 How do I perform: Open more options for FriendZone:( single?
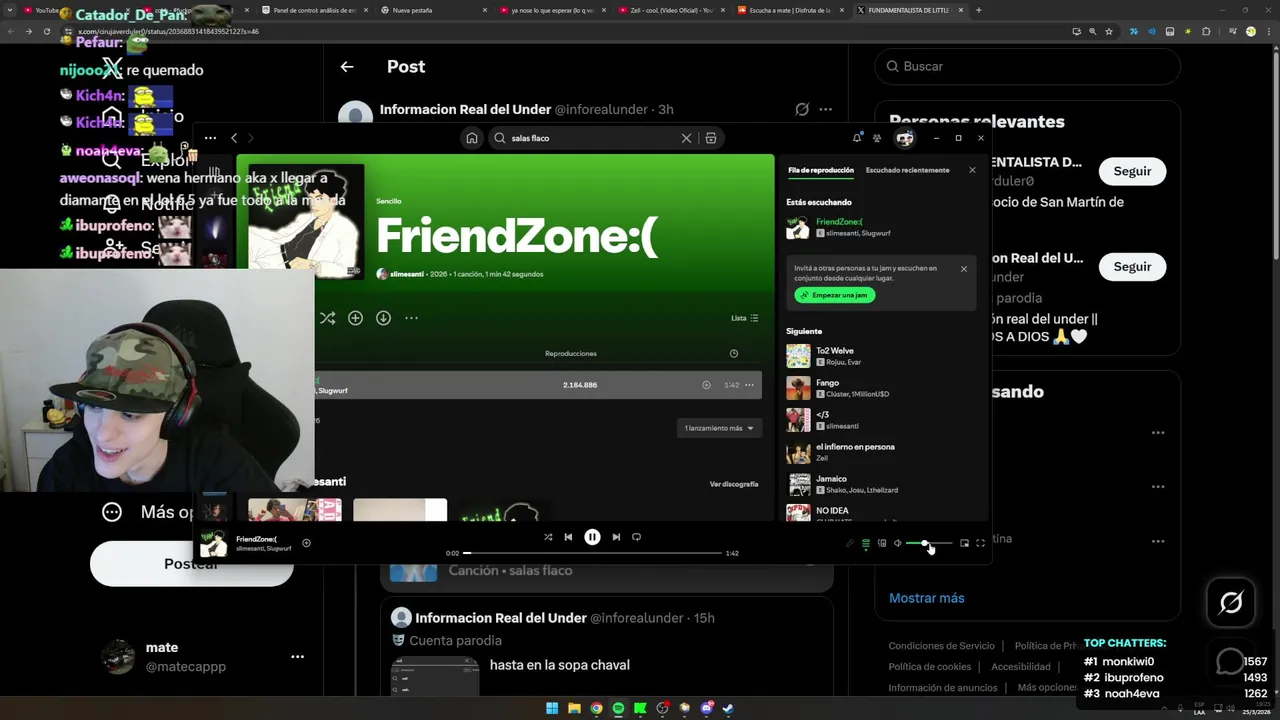pos(411,318)
